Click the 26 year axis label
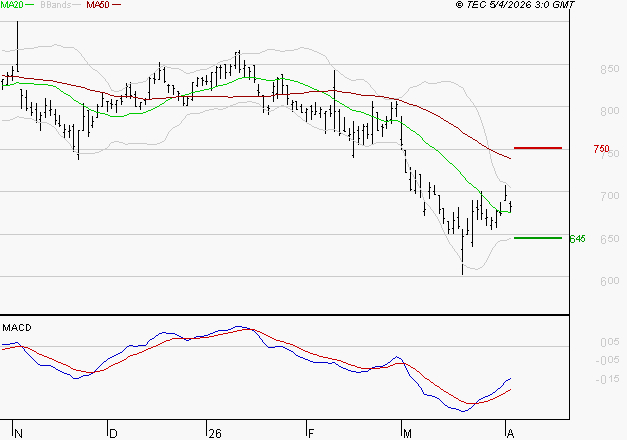Image resolution: width=627 pixels, height=440 pixels. (x=215, y=434)
